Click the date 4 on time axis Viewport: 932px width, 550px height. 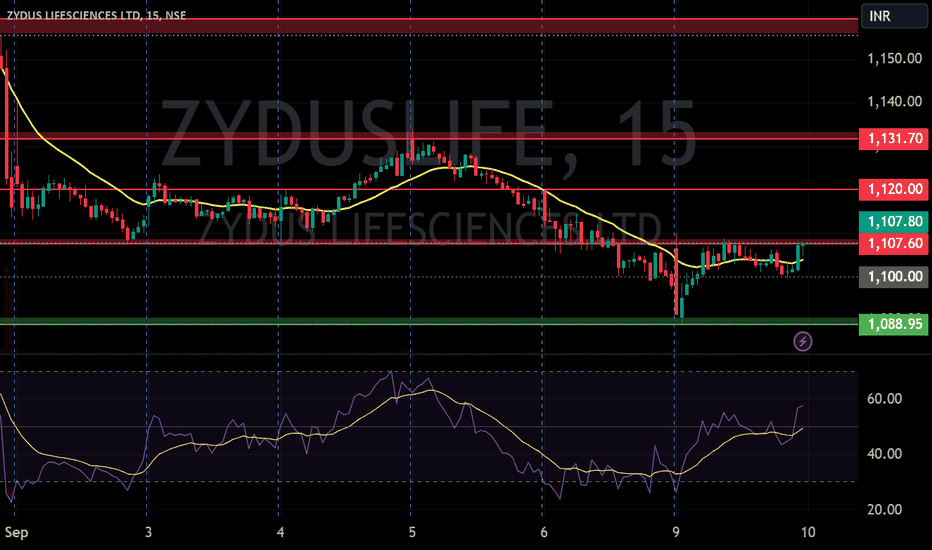click(x=280, y=532)
